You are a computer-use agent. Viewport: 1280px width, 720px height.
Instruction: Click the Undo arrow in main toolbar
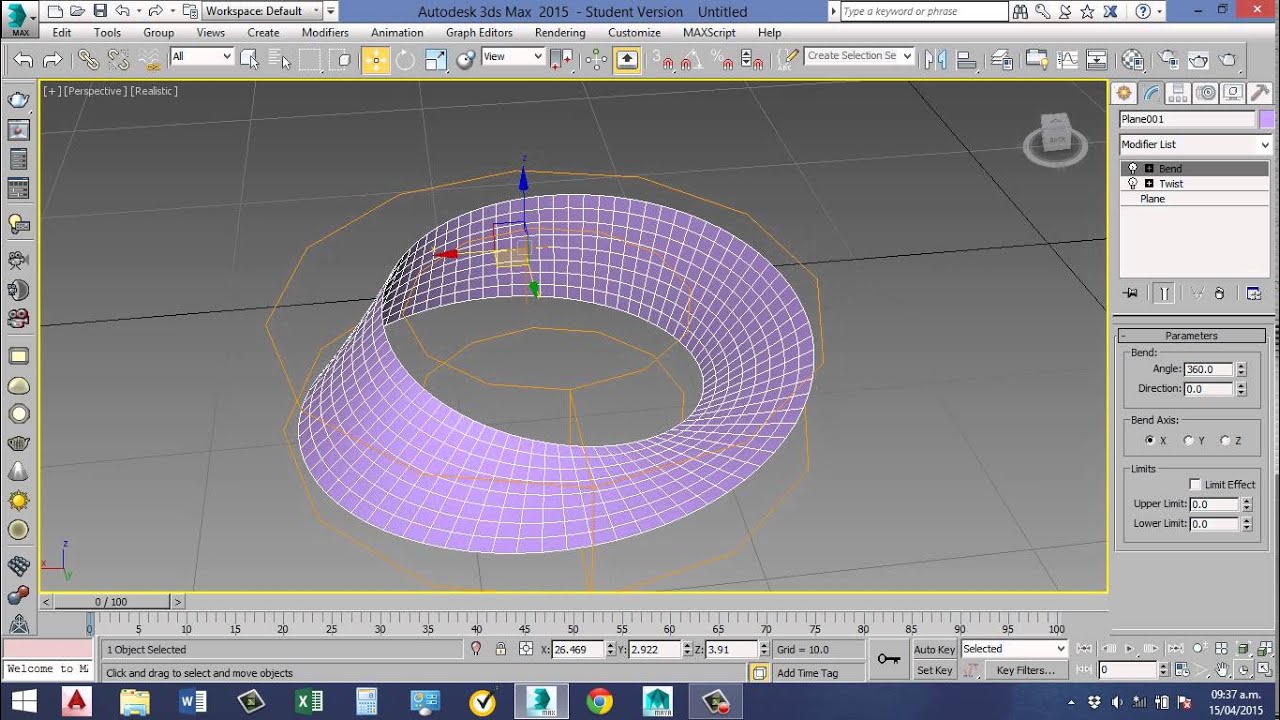(24, 60)
